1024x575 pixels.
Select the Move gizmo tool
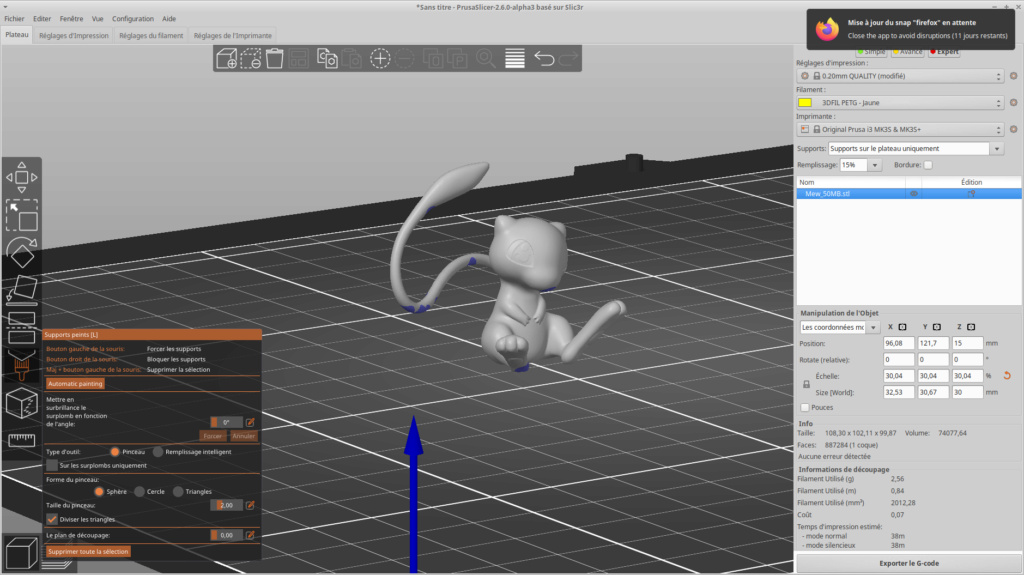22,177
